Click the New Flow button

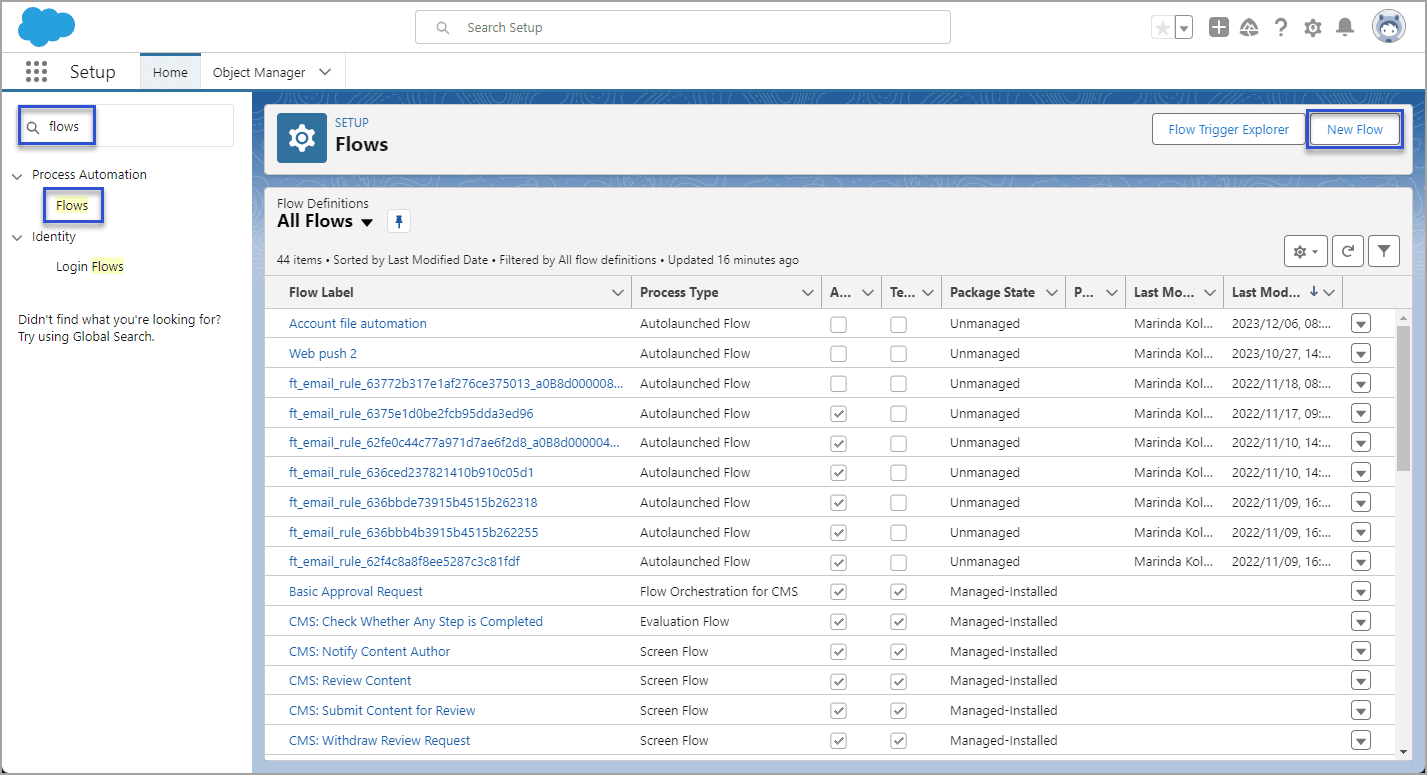point(1354,129)
